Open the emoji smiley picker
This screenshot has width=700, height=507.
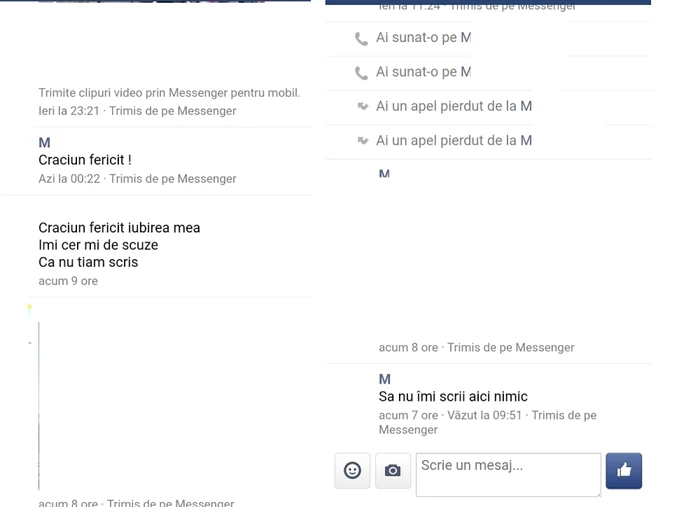pyautogui.click(x=352, y=470)
